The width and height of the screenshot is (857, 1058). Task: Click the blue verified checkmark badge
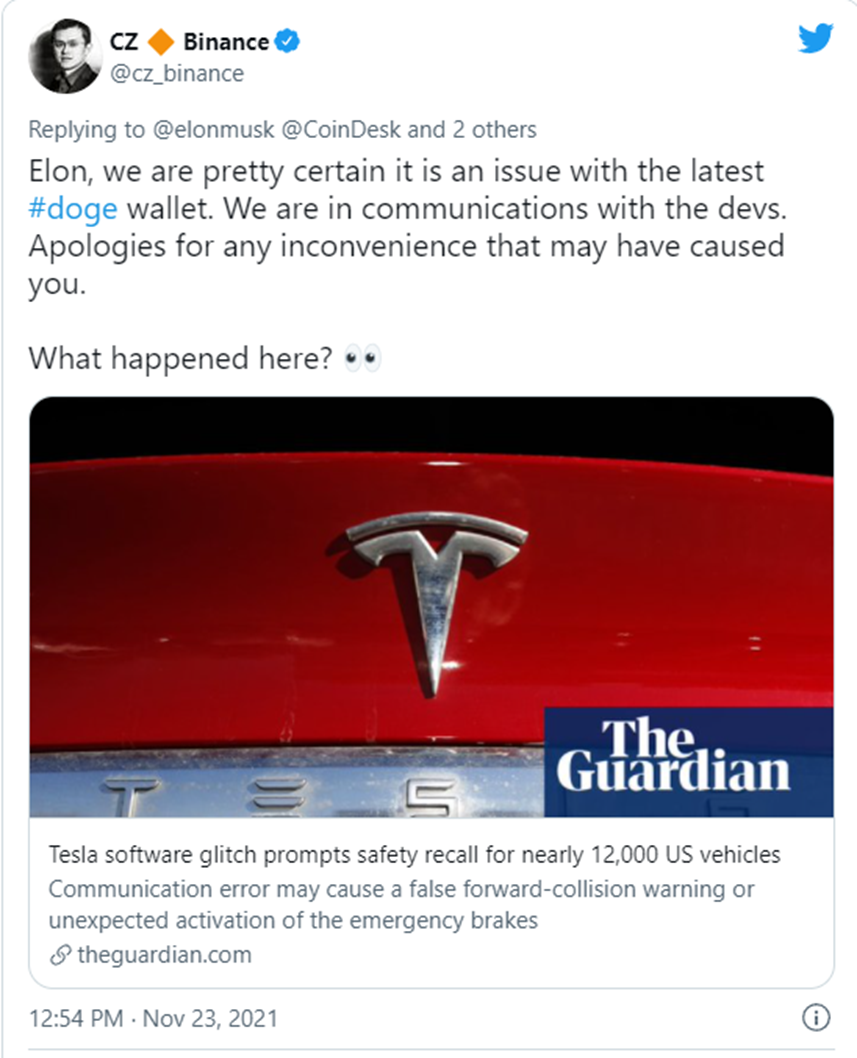click(289, 41)
